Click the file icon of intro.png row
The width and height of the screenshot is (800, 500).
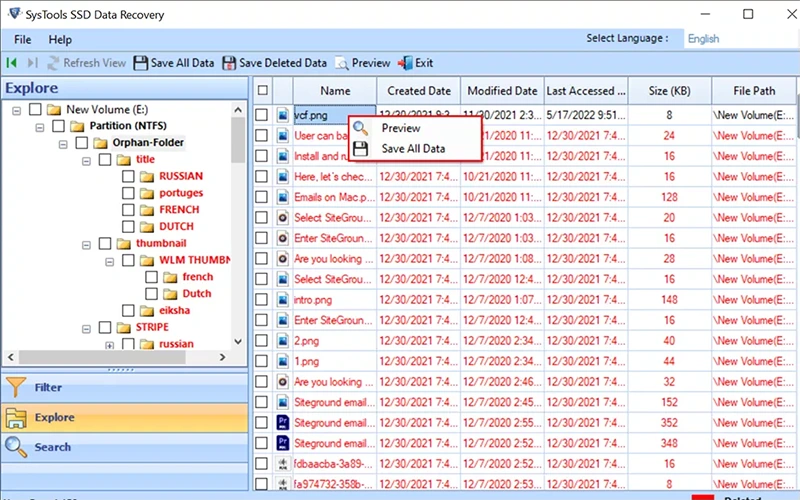(x=283, y=299)
